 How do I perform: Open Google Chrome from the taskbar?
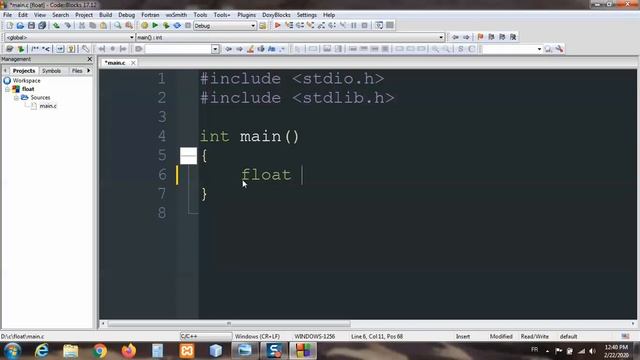pos(99,351)
